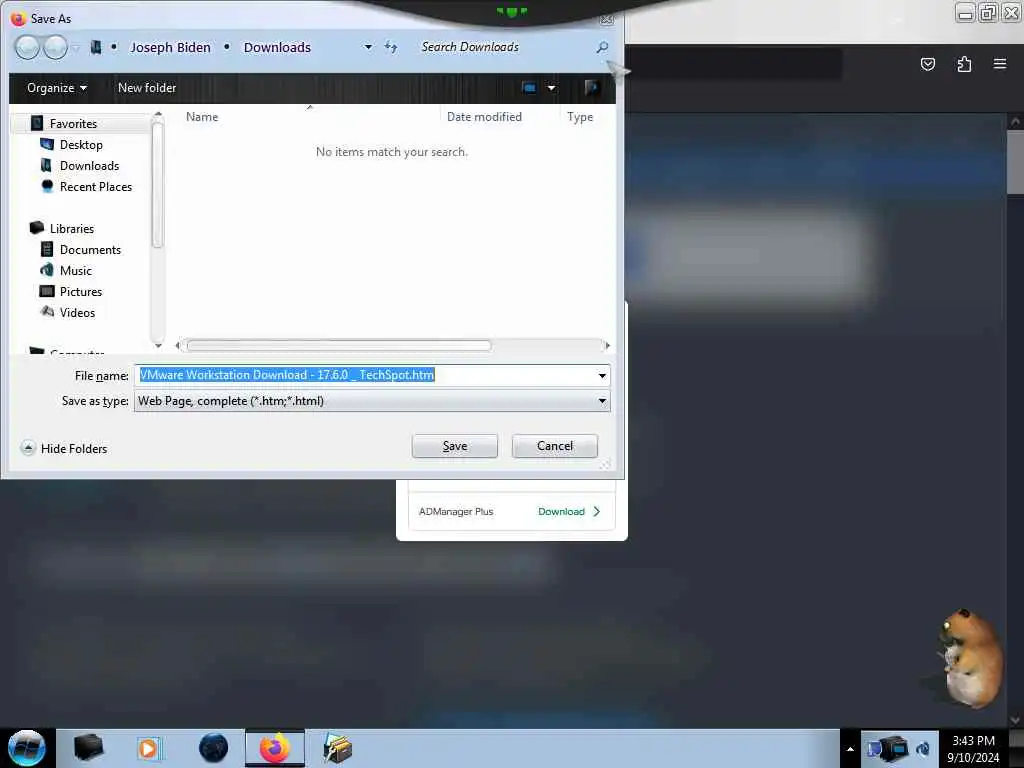Sort by the Name column header
The height and width of the screenshot is (768, 1024).
pyautogui.click(x=202, y=117)
